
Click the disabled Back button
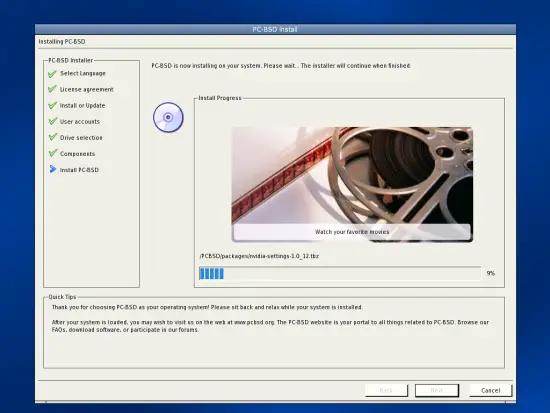point(386,391)
